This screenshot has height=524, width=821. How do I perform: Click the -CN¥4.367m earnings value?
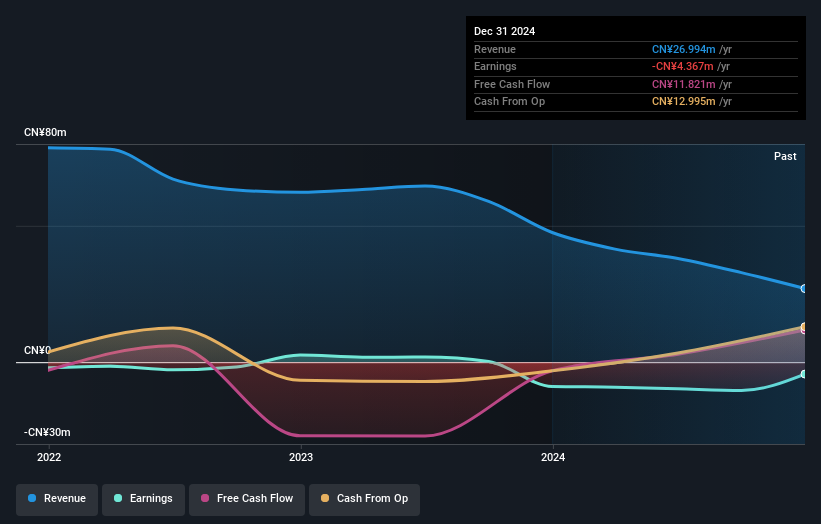682,66
